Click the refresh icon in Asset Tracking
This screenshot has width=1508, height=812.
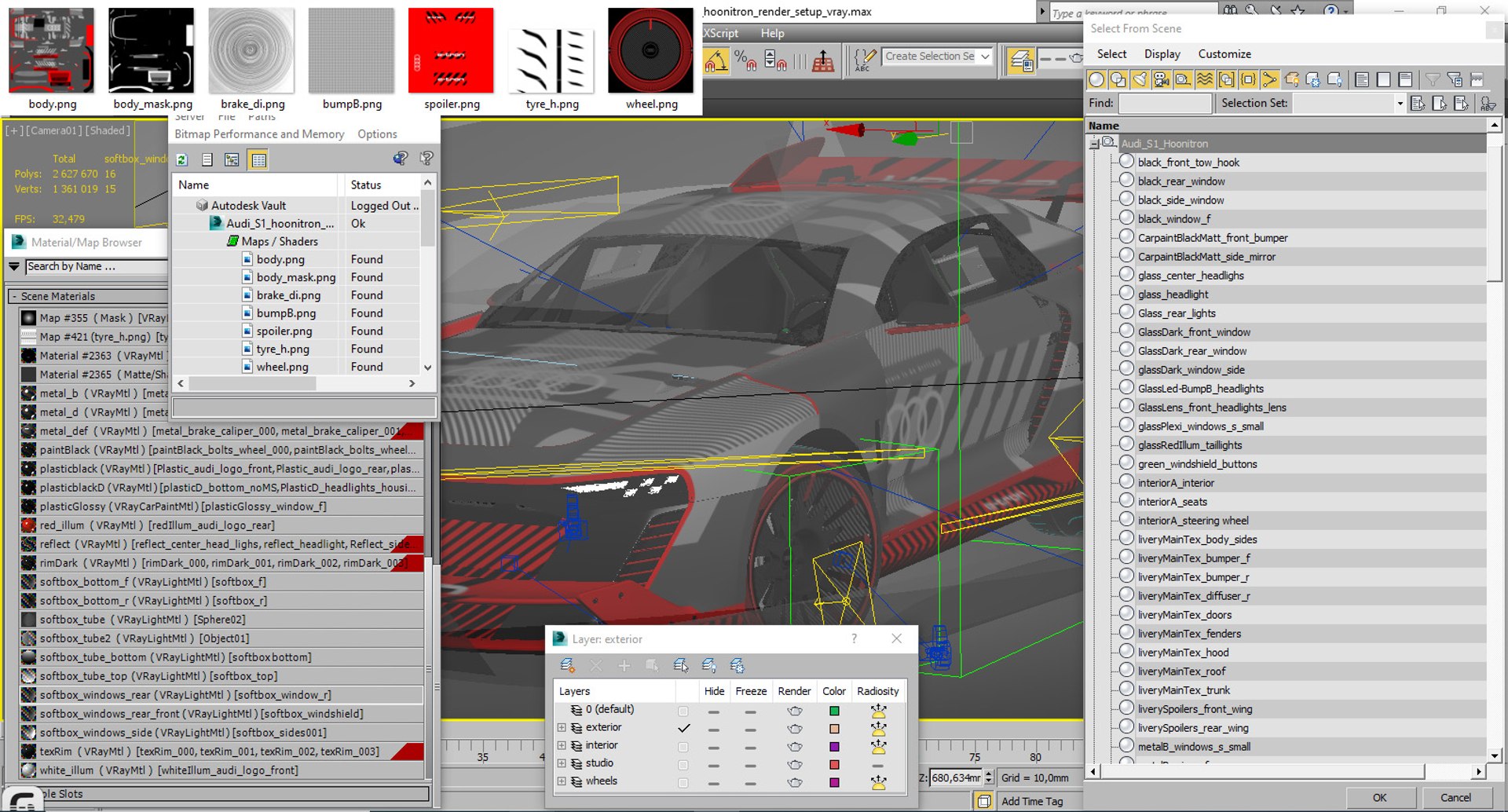(x=181, y=159)
